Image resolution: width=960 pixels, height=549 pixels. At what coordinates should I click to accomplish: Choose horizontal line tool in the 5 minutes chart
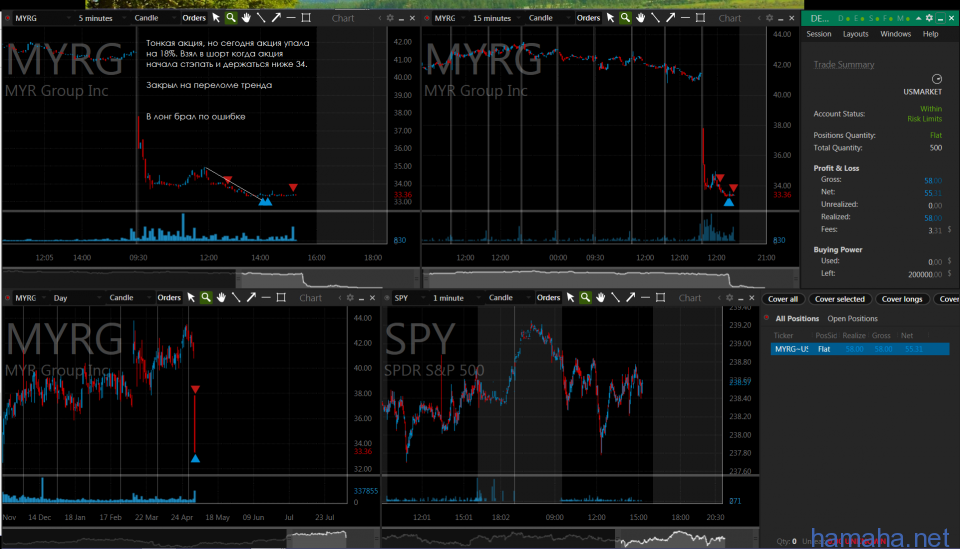click(291, 18)
